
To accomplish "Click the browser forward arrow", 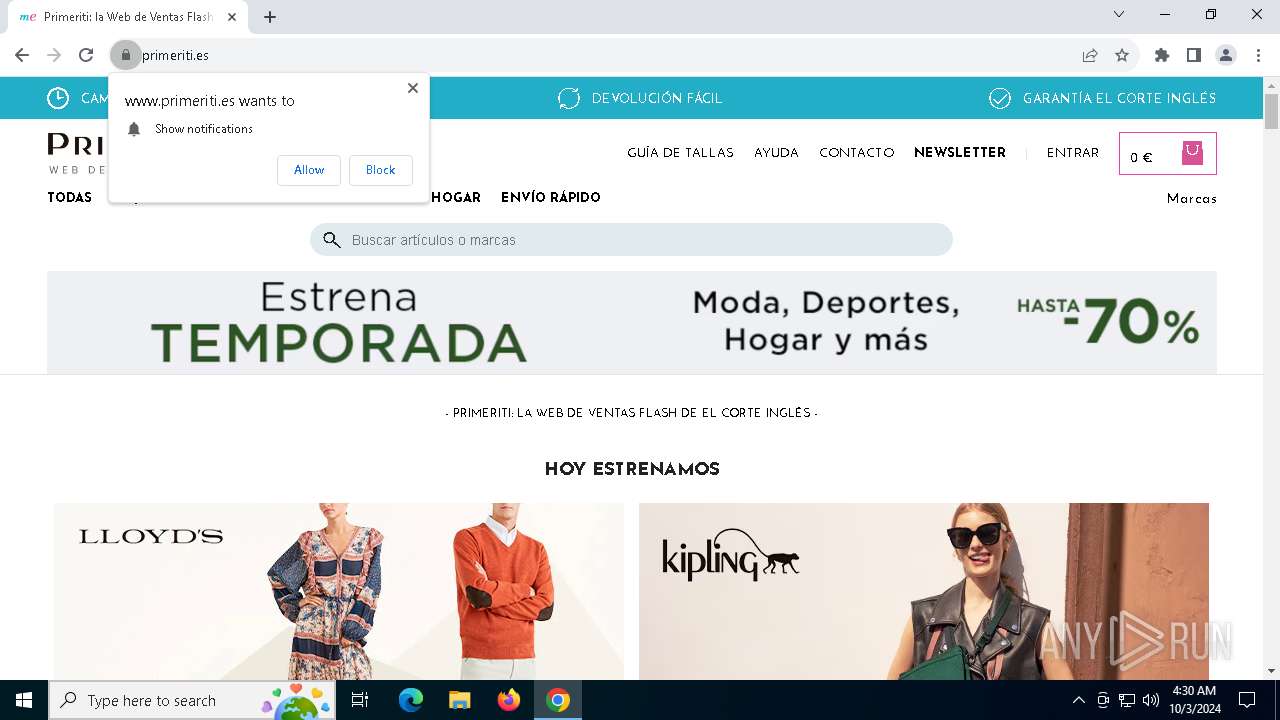I will [54, 55].
